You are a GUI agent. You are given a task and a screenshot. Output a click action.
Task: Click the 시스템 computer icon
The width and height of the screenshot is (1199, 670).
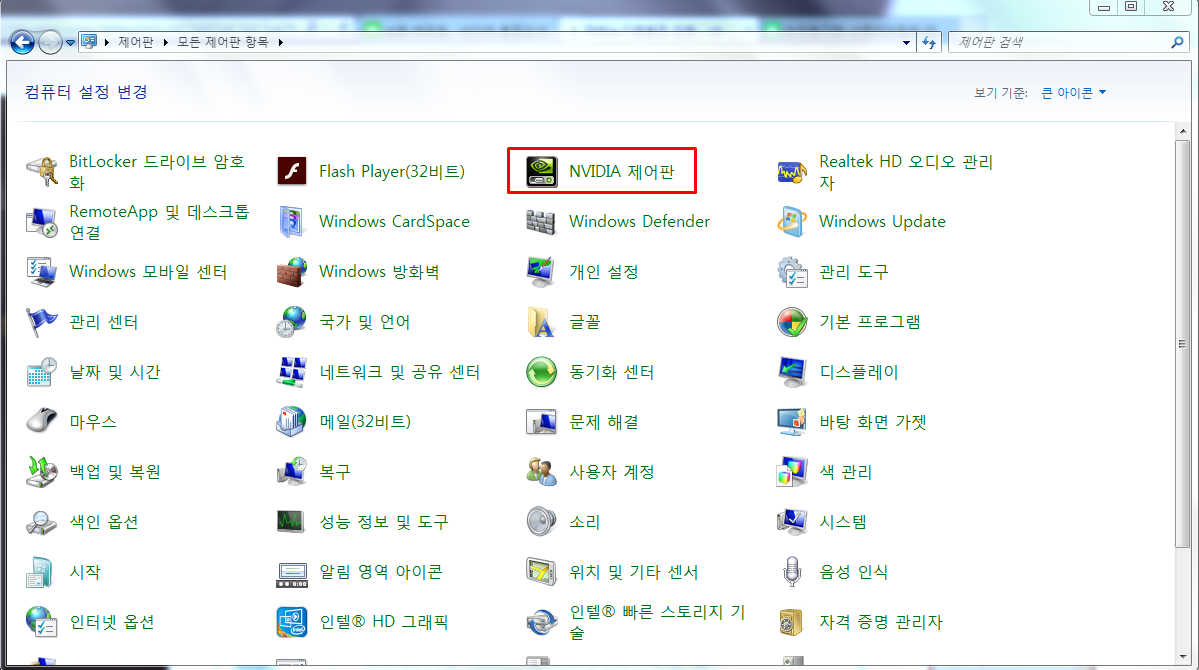pos(791,522)
